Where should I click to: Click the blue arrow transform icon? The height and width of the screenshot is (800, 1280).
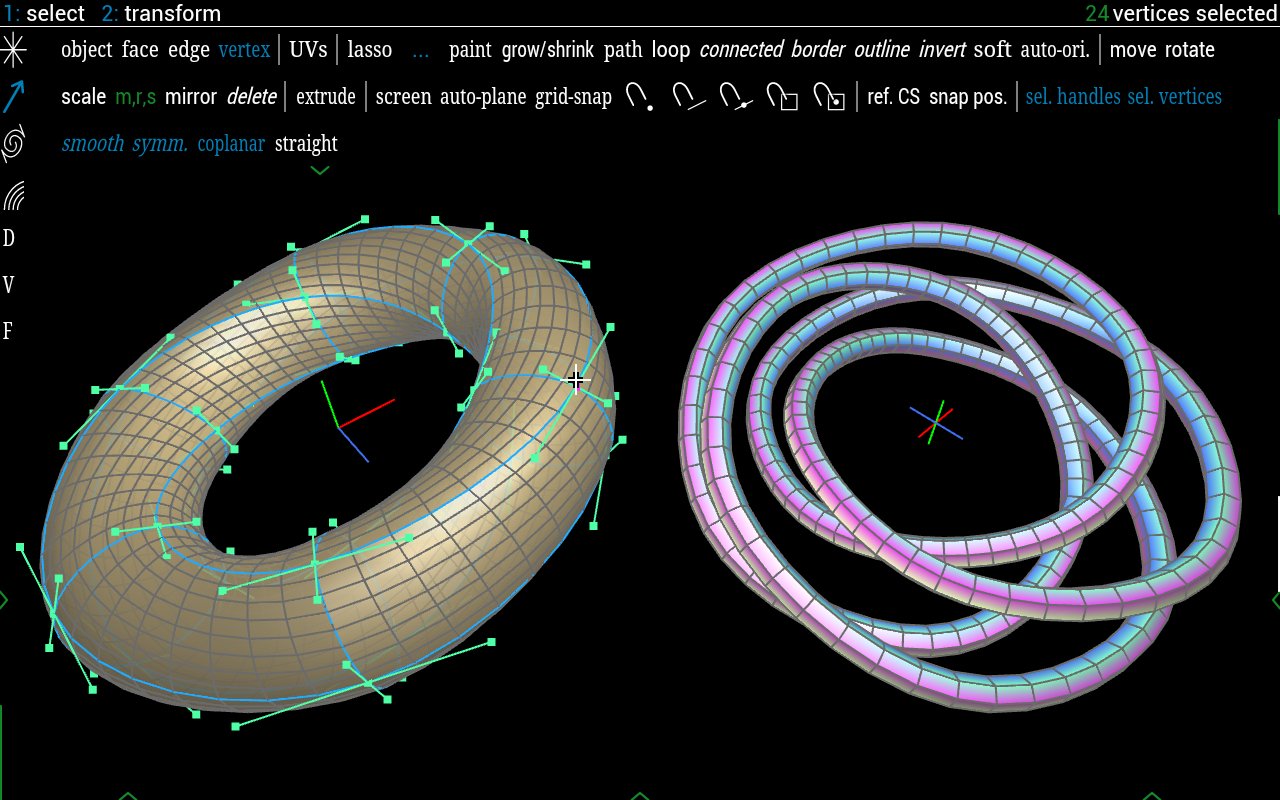coord(14,97)
